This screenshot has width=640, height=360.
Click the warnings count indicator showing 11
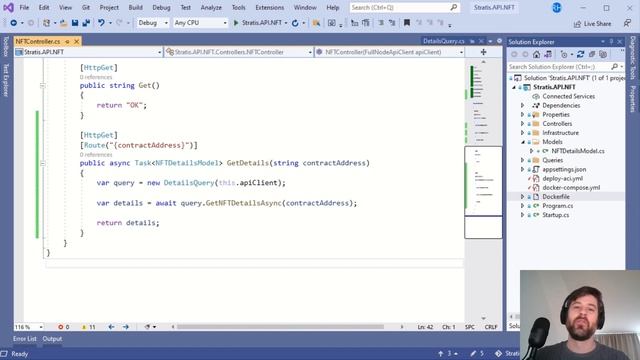[x=89, y=327]
